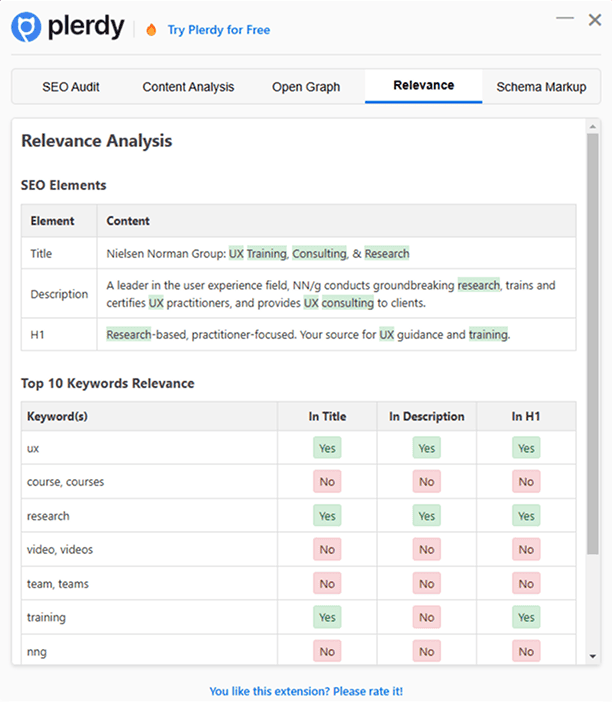Select the Relevance tab

click(424, 86)
